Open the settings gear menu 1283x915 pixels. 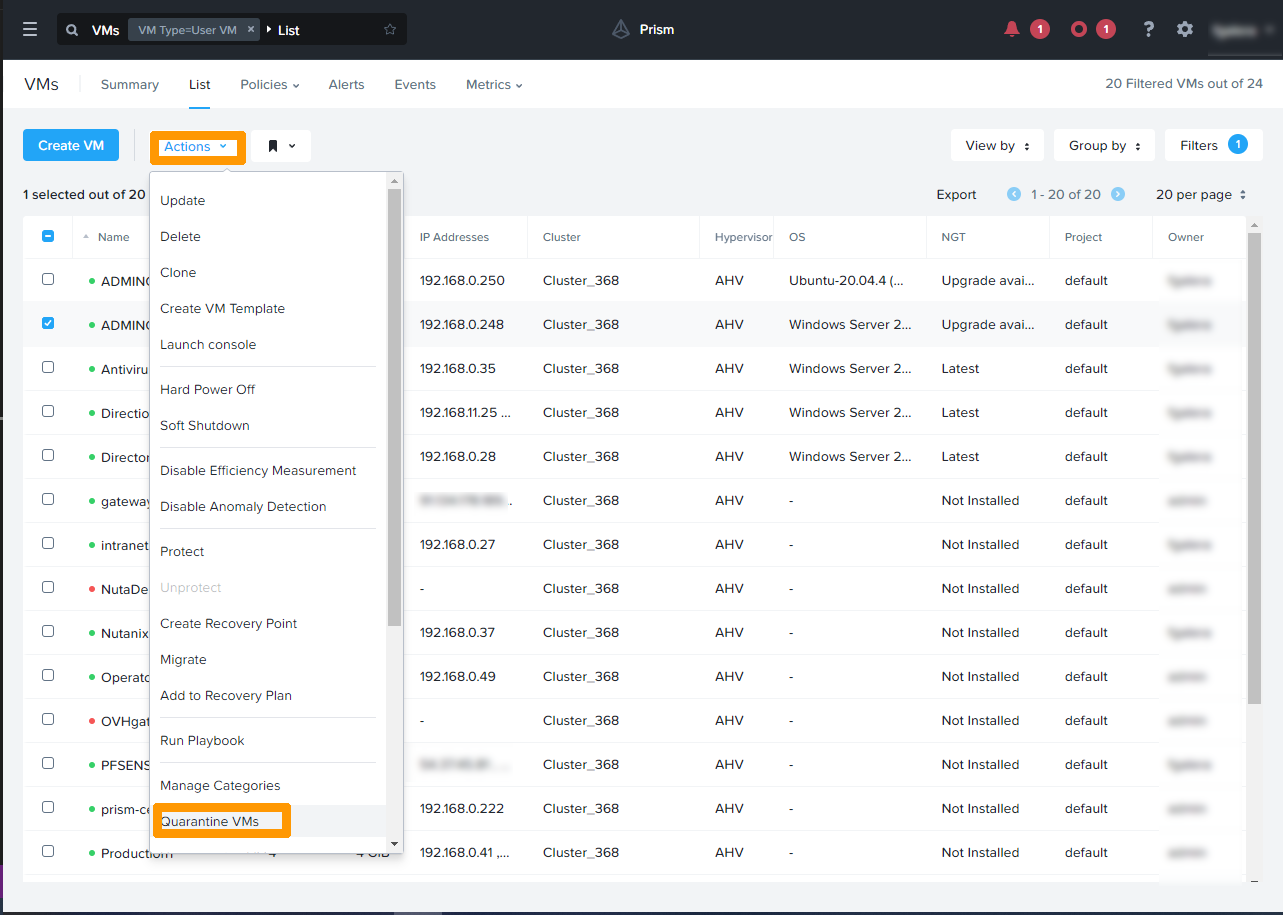pos(1185,29)
